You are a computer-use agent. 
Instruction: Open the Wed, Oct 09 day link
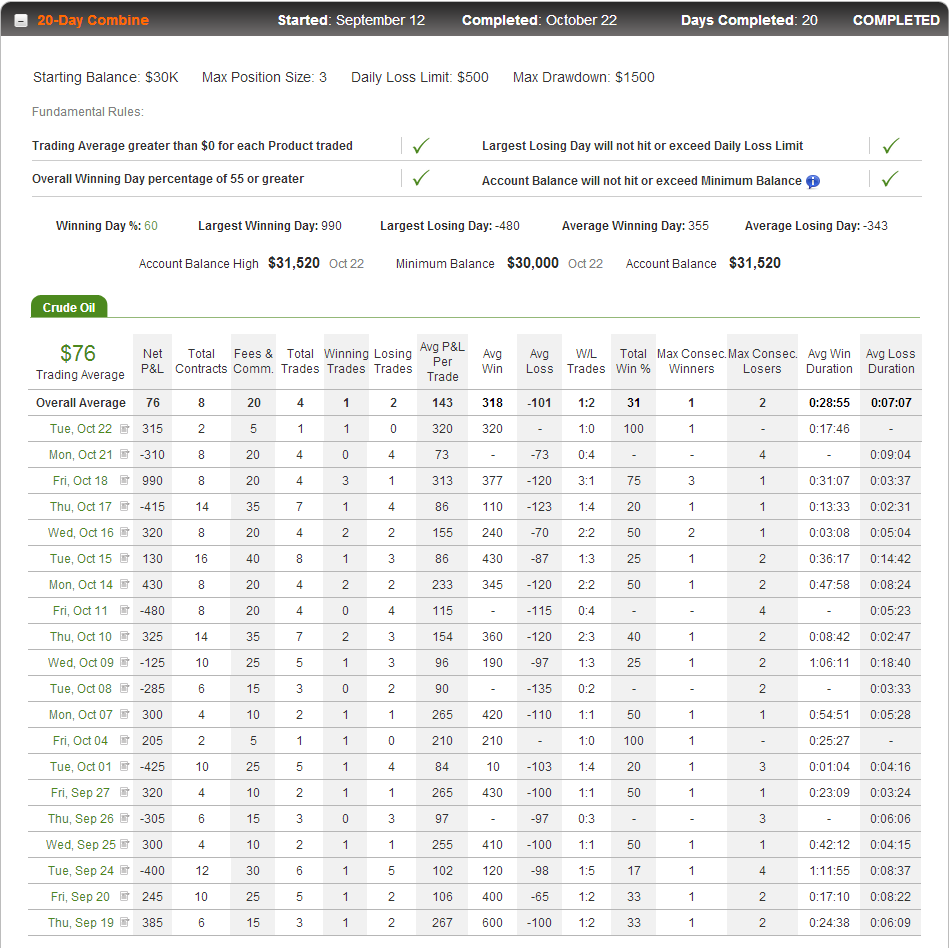point(81,663)
